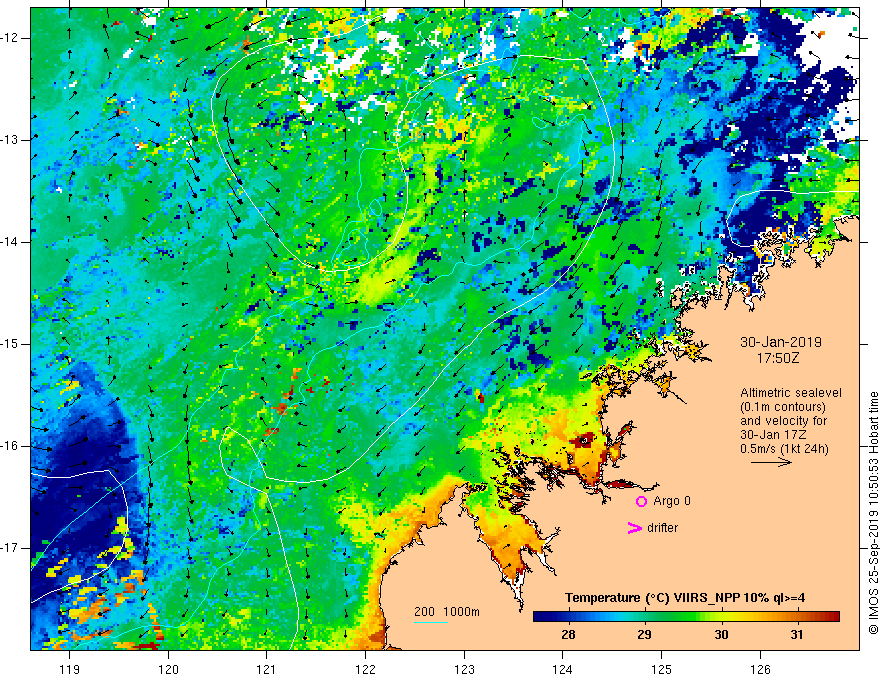Screen dimensions: 880x680
Task: Click the color bar value 30
Action: [x=721, y=635]
